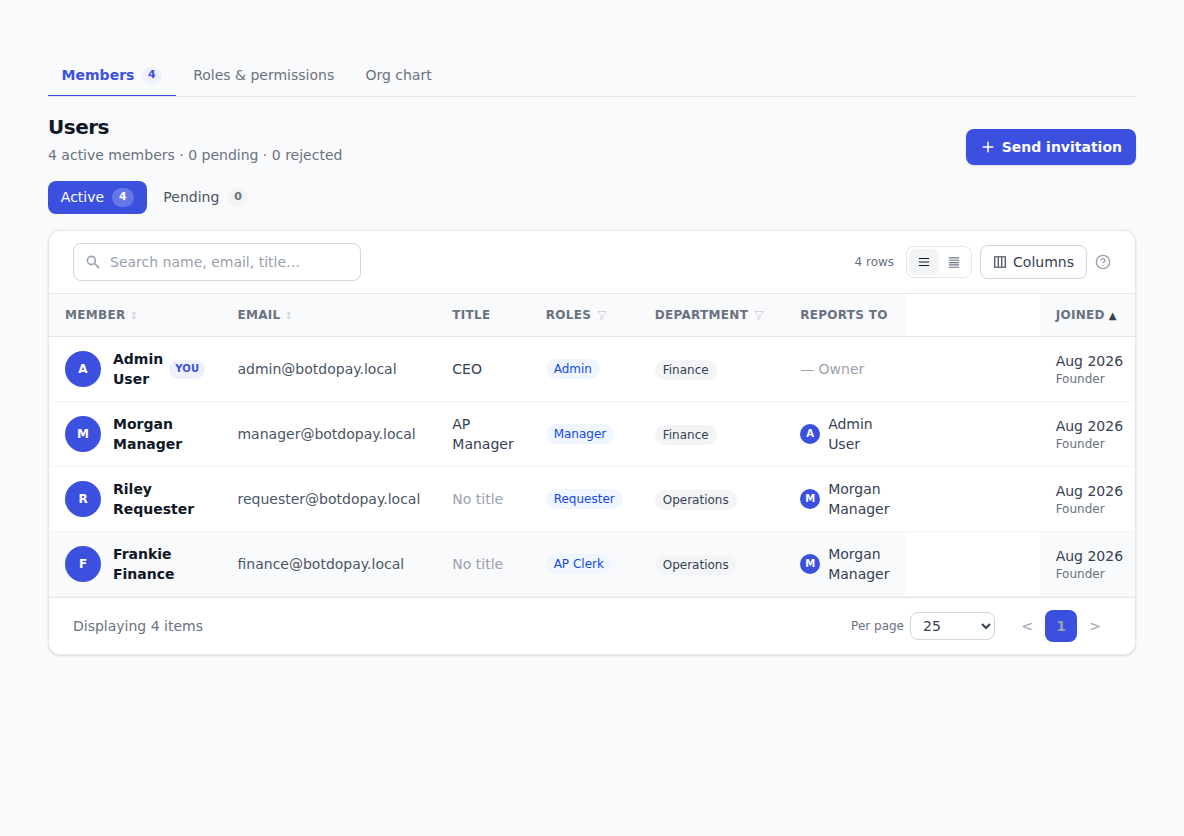Open the Department column filter

(759, 315)
